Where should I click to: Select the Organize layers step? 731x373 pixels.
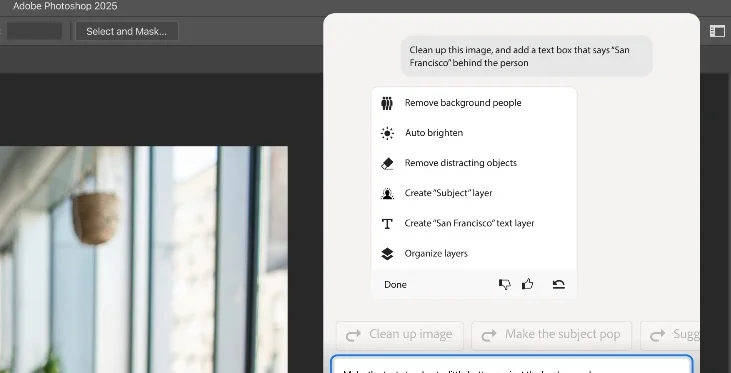coord(474,254)
